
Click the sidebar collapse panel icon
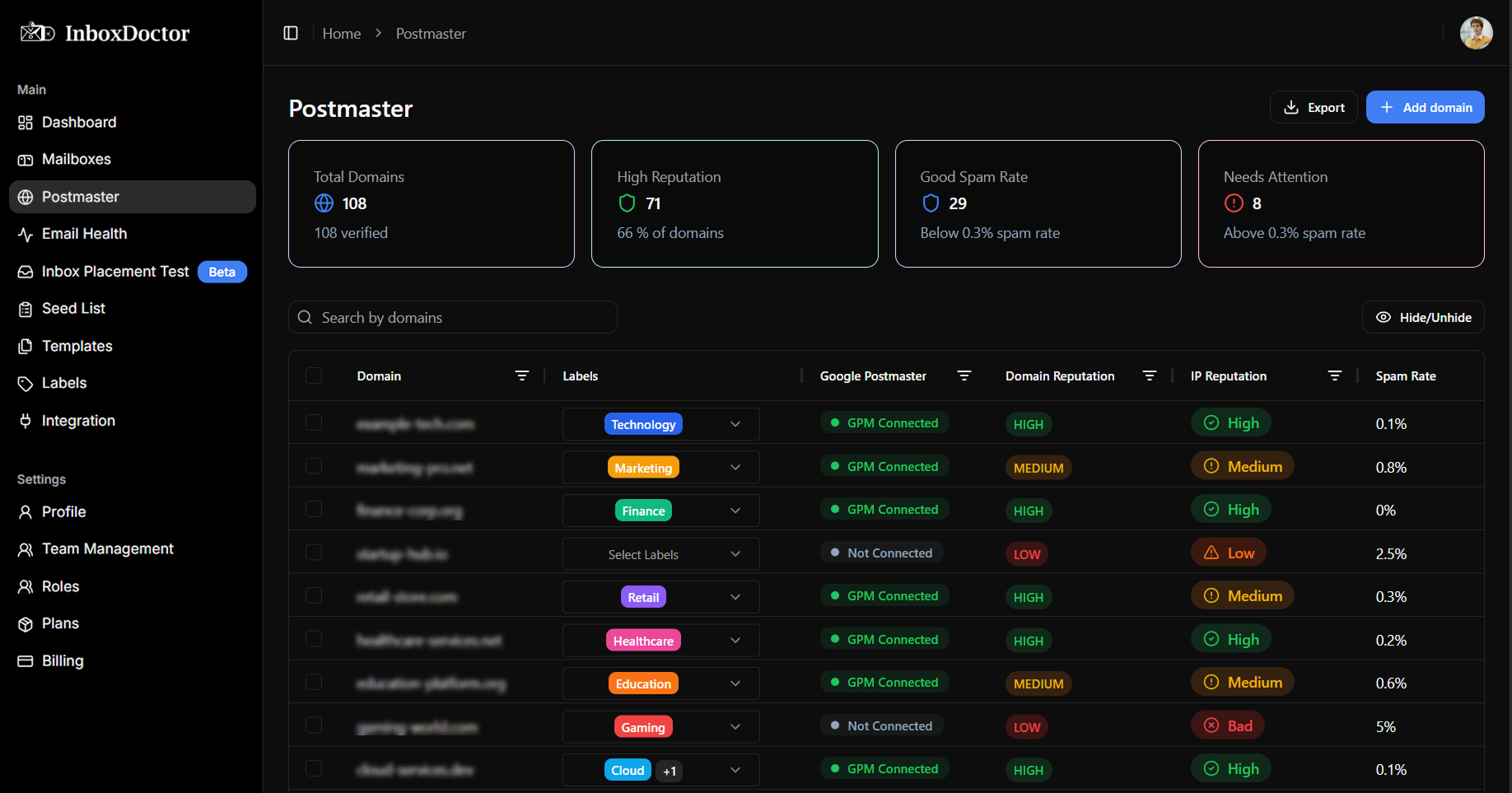coord(291,33)
